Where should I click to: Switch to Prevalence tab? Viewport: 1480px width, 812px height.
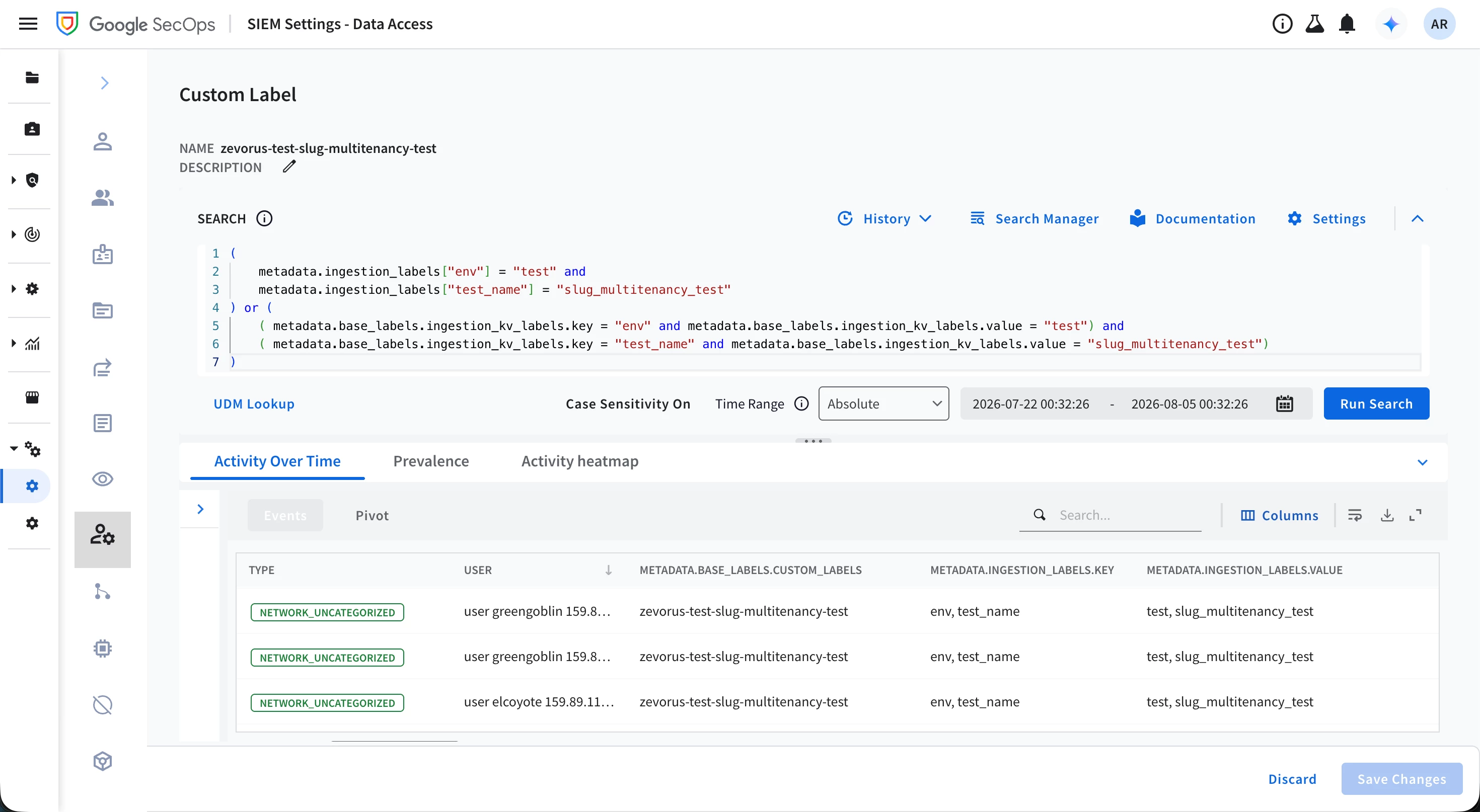pyautogui.click(x=431, y=461)
